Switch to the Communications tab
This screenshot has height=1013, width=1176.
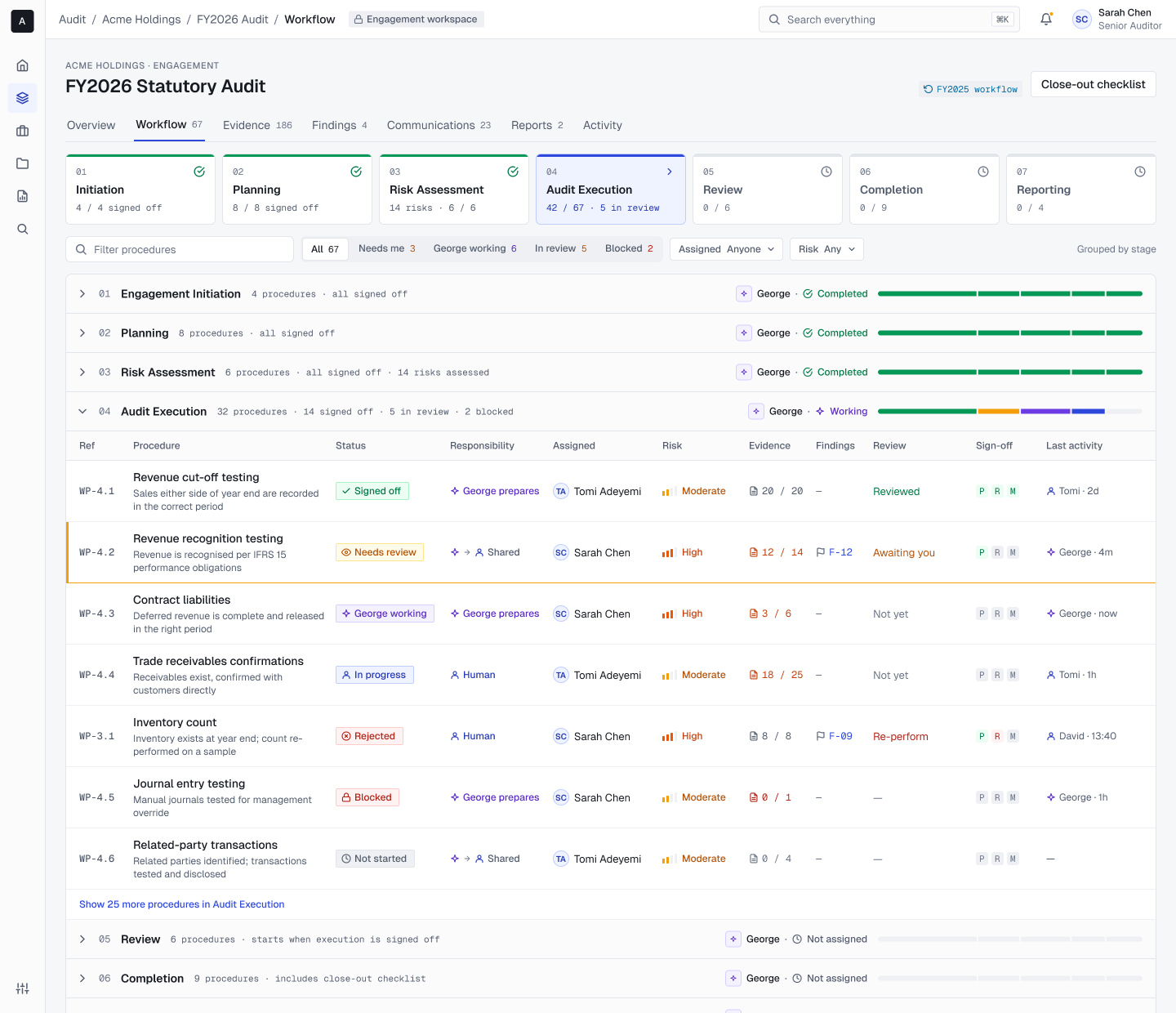pos(439,125)
